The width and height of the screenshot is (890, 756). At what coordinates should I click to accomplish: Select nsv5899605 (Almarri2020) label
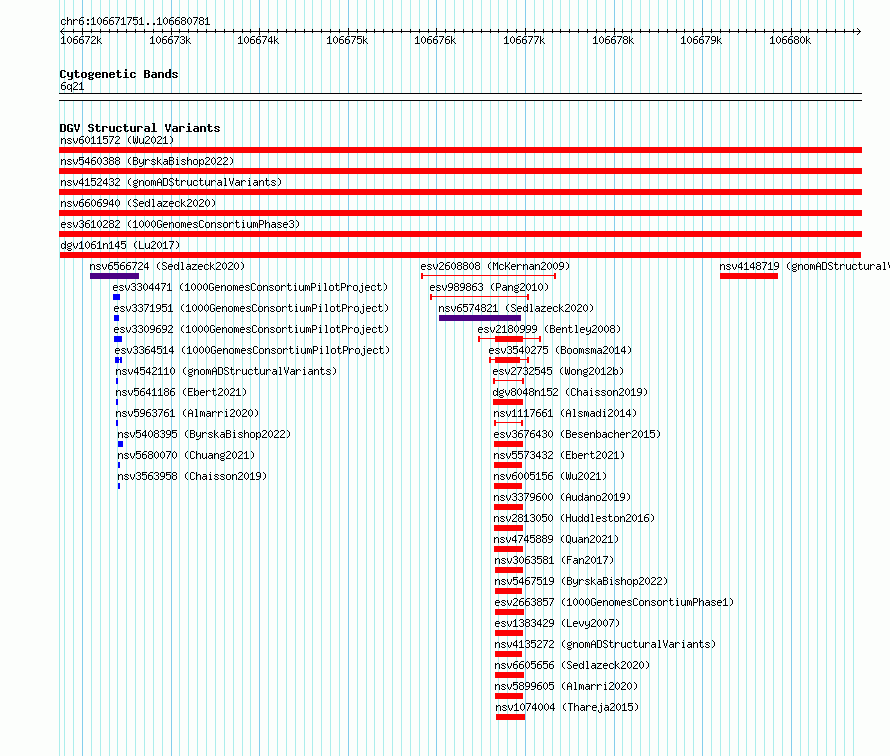566,686
